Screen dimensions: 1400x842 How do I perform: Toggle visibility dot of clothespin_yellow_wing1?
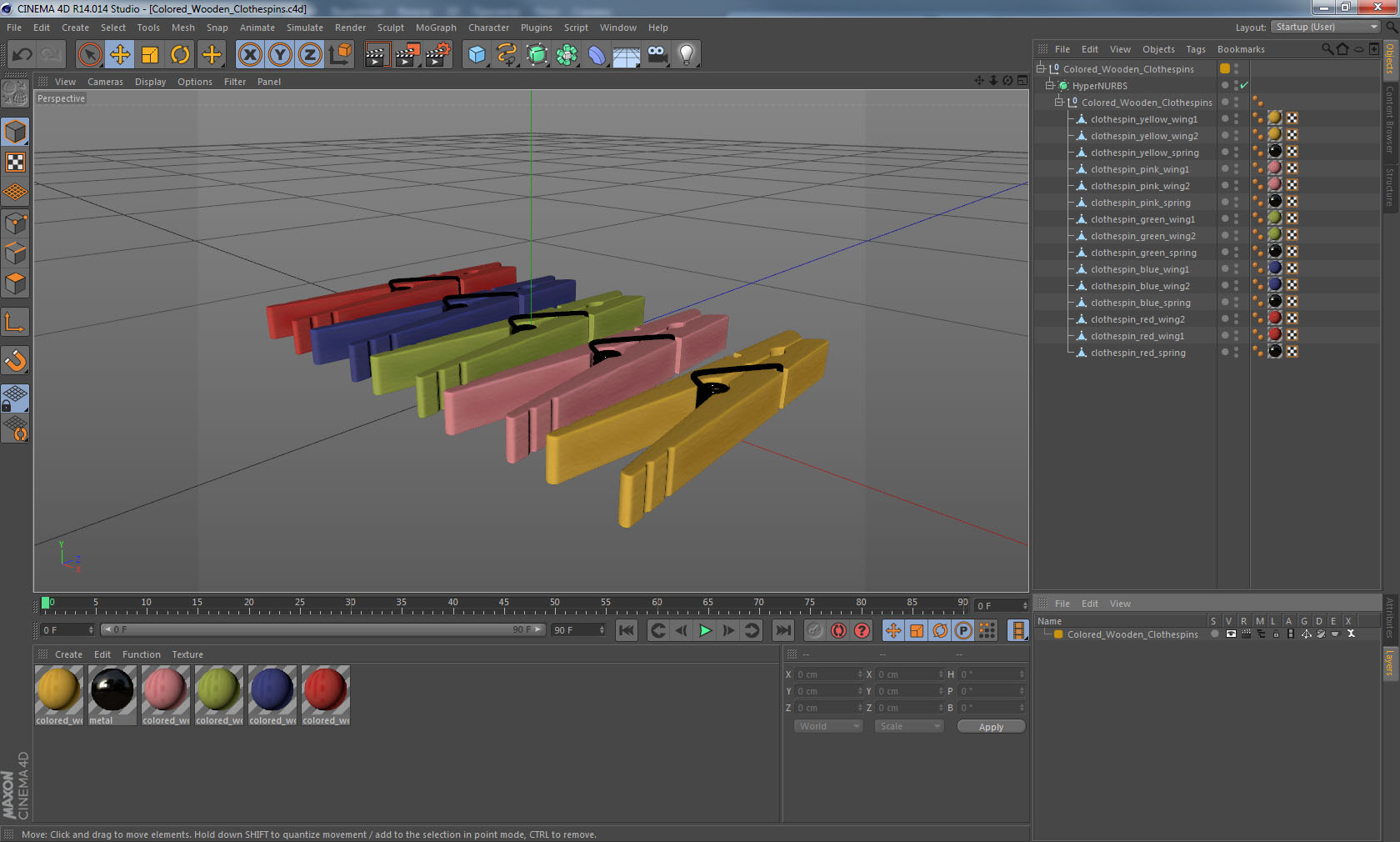[1236, 117]
